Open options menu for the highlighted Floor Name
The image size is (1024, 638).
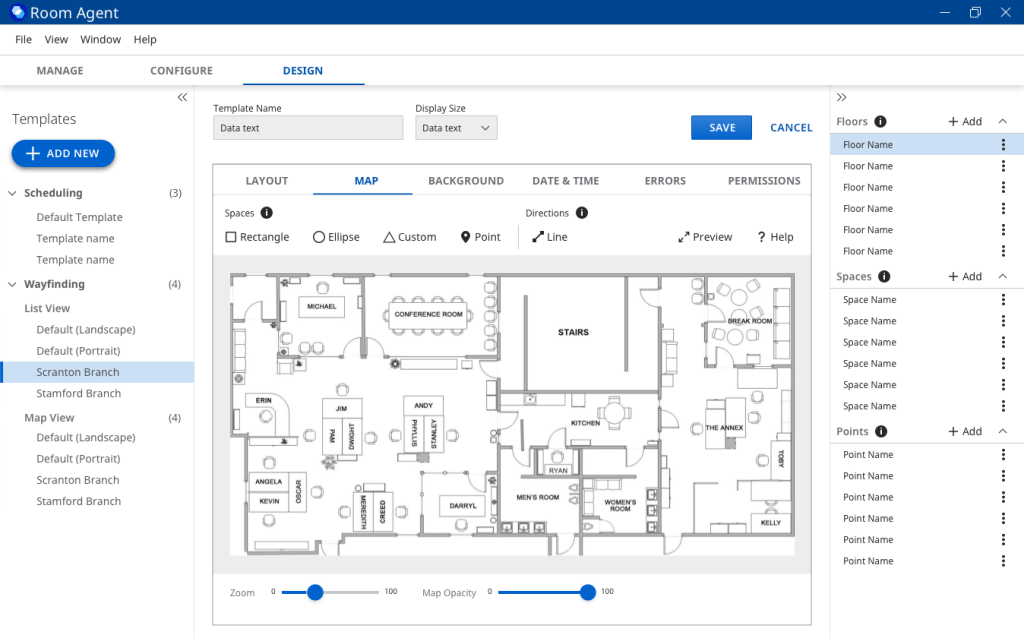(1003, 145)
